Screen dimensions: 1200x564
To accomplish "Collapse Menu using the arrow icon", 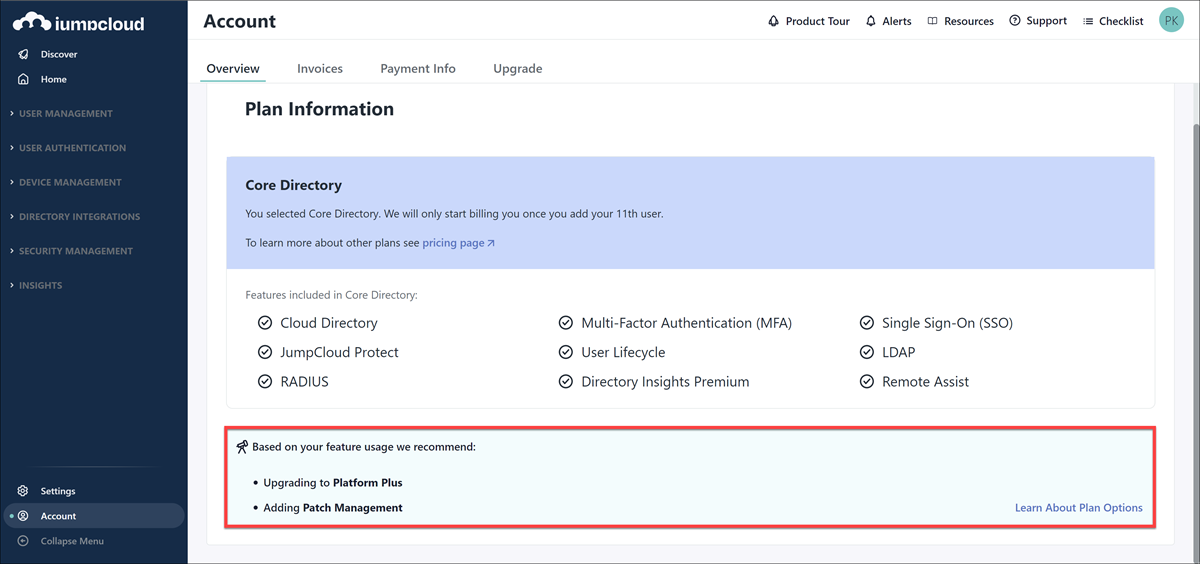I will pyautogui.click(x=23, y=541).
